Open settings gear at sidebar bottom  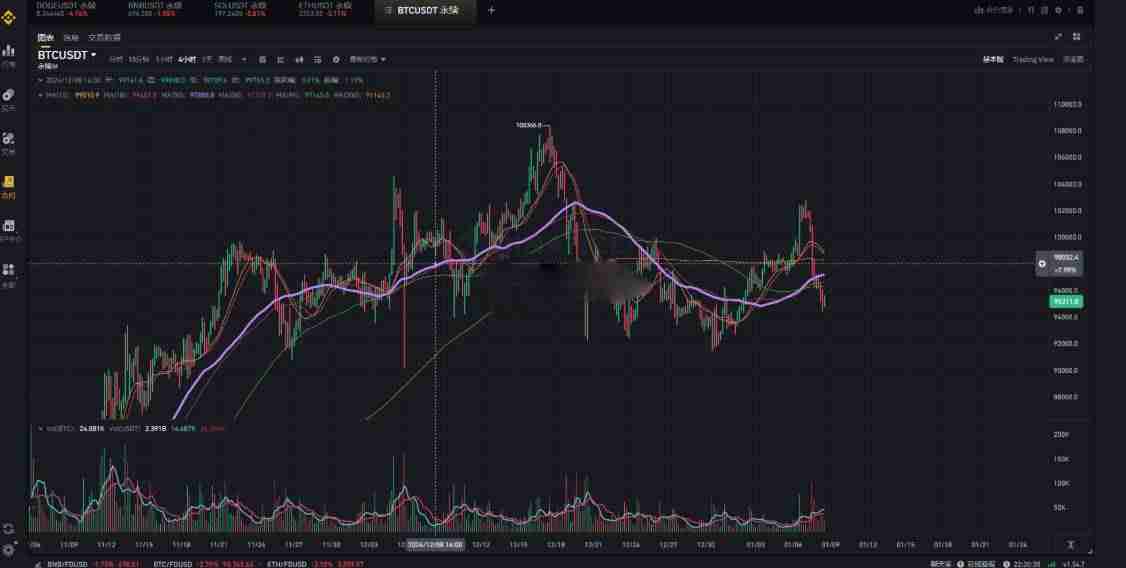point(9,550)
